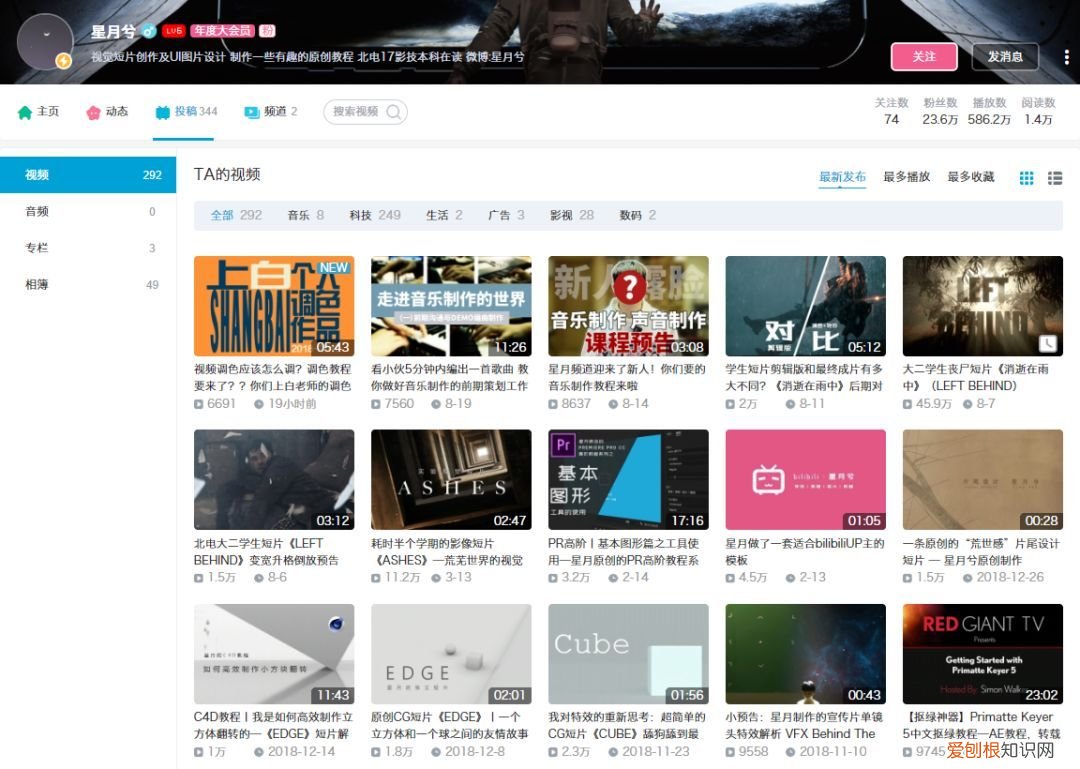Open the EDGE short film video thumbnail
The width and height of the screenshot is (1080, 769).
(x=450, y=652)
